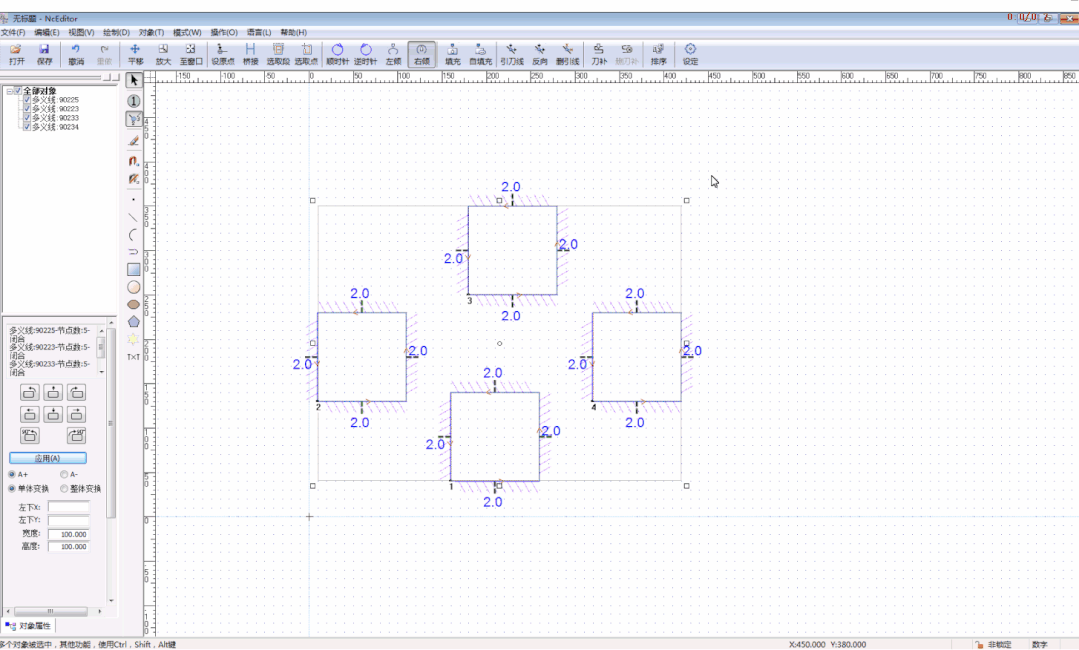
Task: Select the 平移 (Pan) tool
Action: click(135, 54)
